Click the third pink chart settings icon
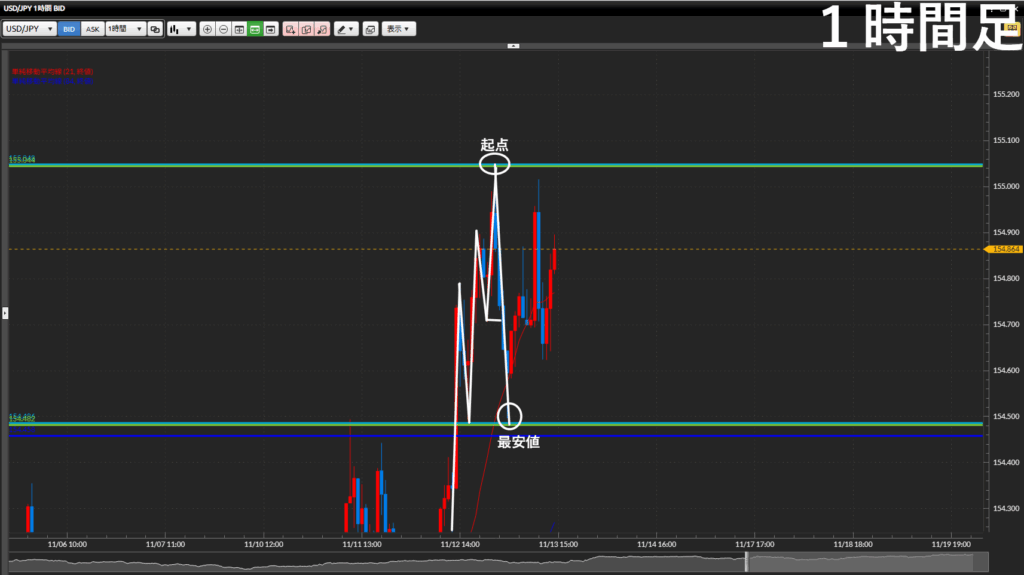The image size is (1024, 575). [322, 29]
